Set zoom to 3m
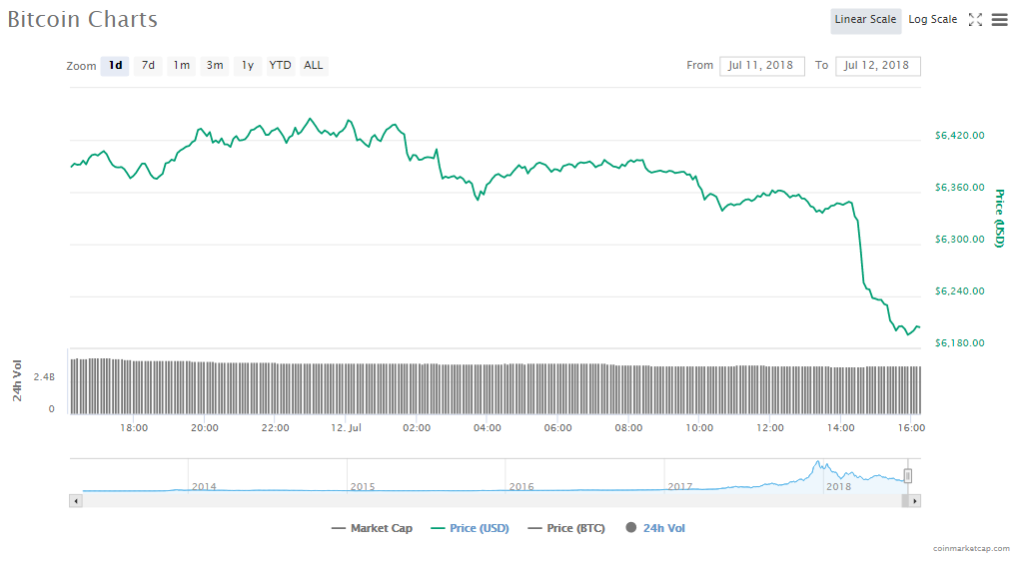Viewport: 1024px width, 561px height. point(214,66)
